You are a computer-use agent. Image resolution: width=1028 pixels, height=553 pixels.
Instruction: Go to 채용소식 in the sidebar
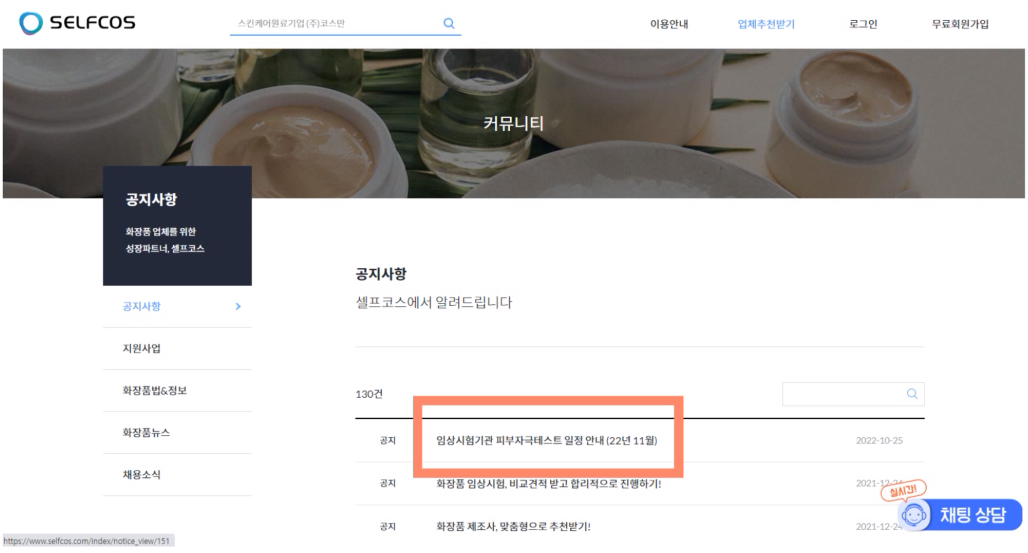pos(135,475)
